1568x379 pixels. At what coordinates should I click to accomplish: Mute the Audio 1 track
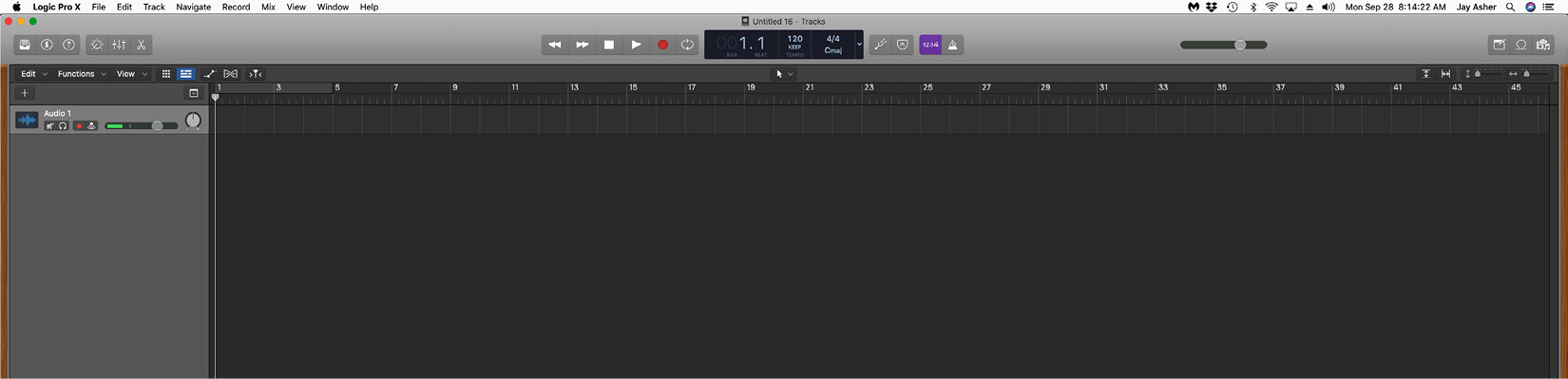49,126
